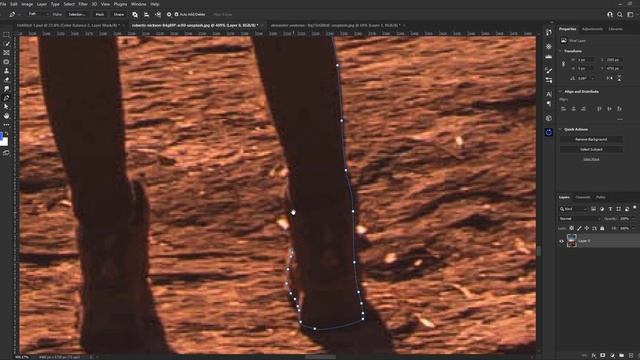This screenshot has height=360, width=640.
Task: Open the 3D panel cube icon
Action: click(549, 118)
